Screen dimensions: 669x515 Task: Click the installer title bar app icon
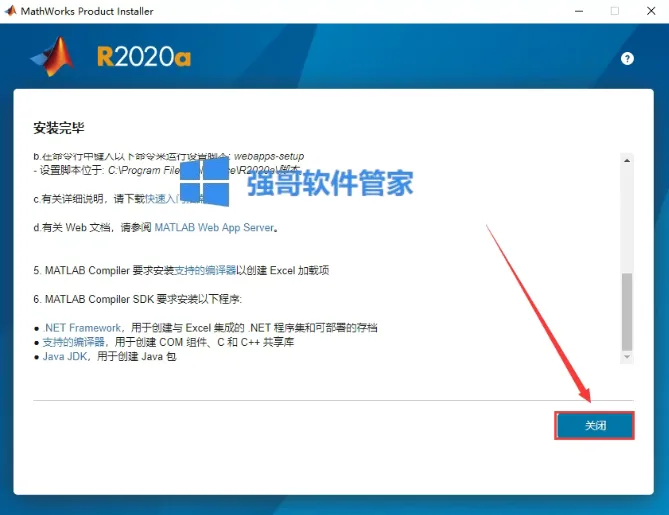[10, 11]
